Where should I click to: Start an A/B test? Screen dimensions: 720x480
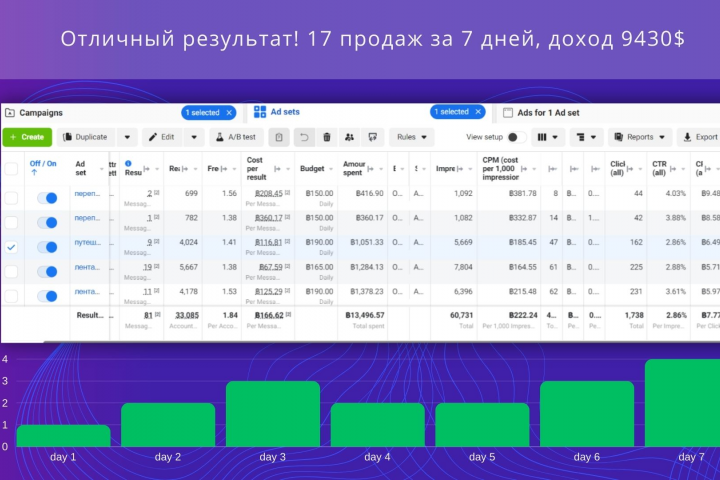point(236,137)
